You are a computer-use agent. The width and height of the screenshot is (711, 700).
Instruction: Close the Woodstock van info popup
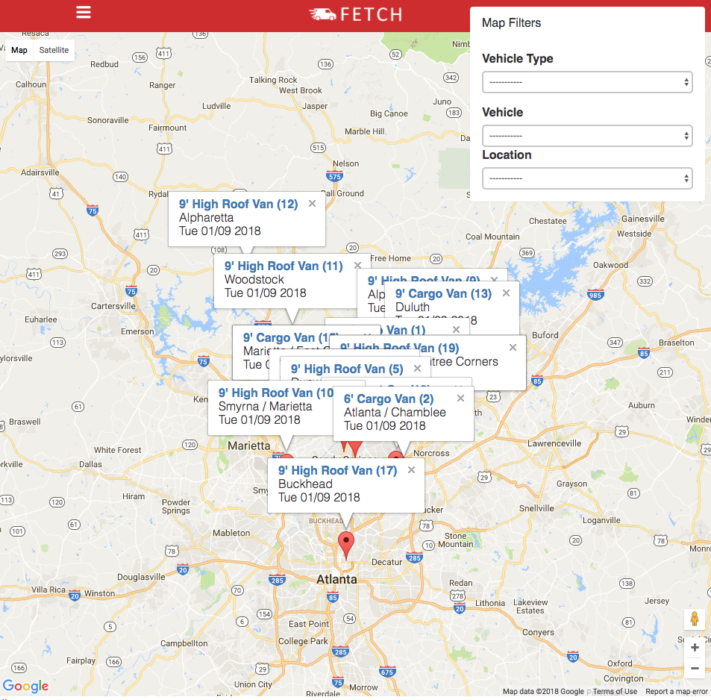point(358,265)
